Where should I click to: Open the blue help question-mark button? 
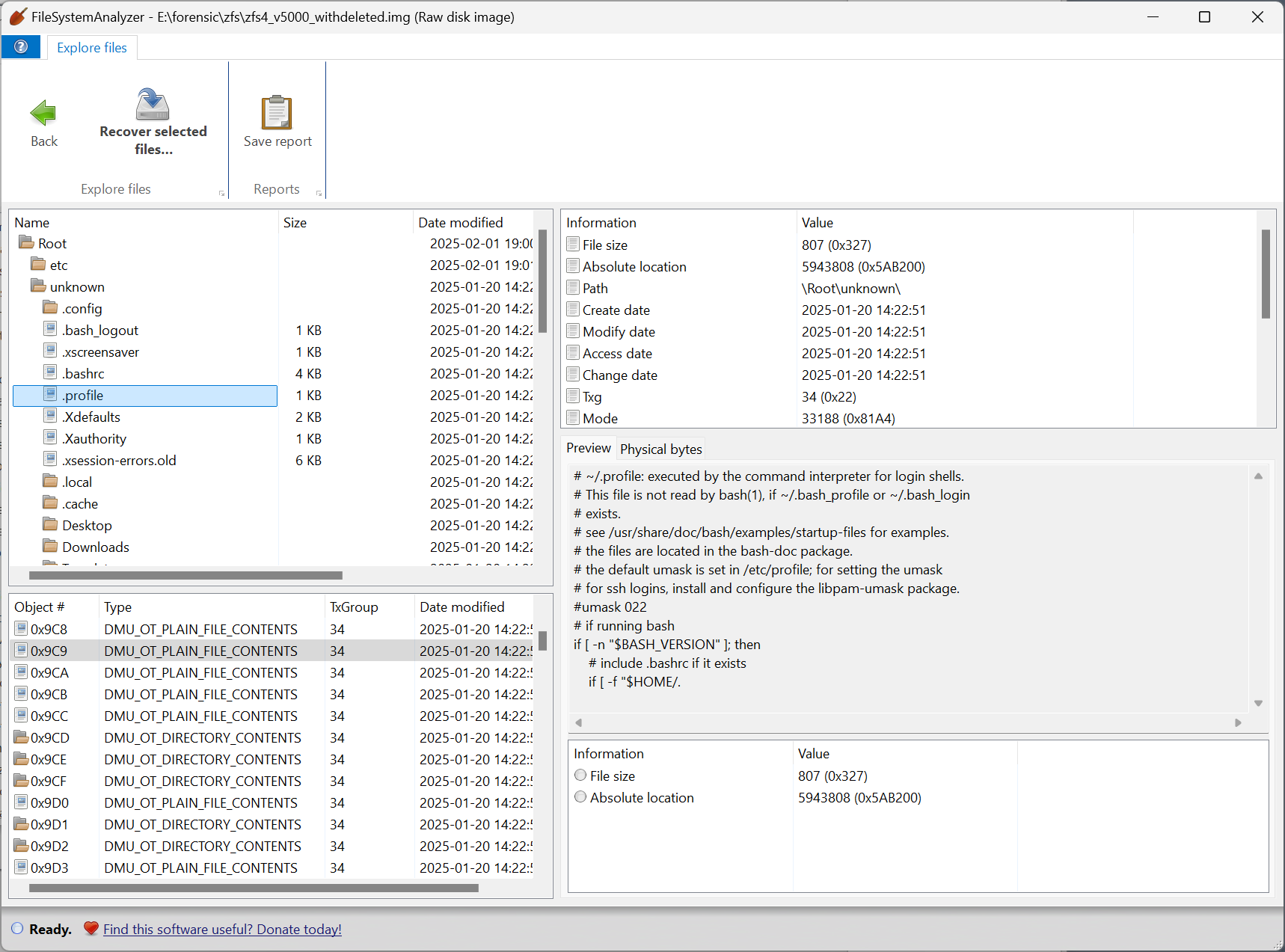point(21,47)
